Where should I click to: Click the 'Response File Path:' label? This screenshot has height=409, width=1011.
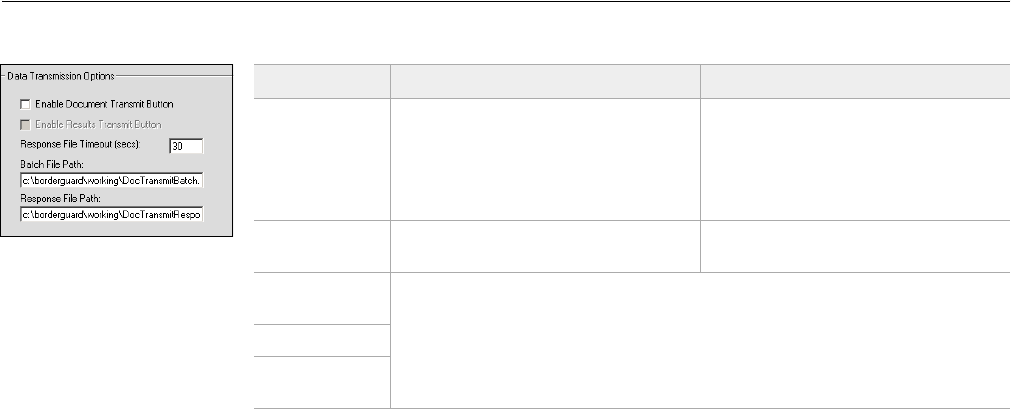[x=57, y=199]
